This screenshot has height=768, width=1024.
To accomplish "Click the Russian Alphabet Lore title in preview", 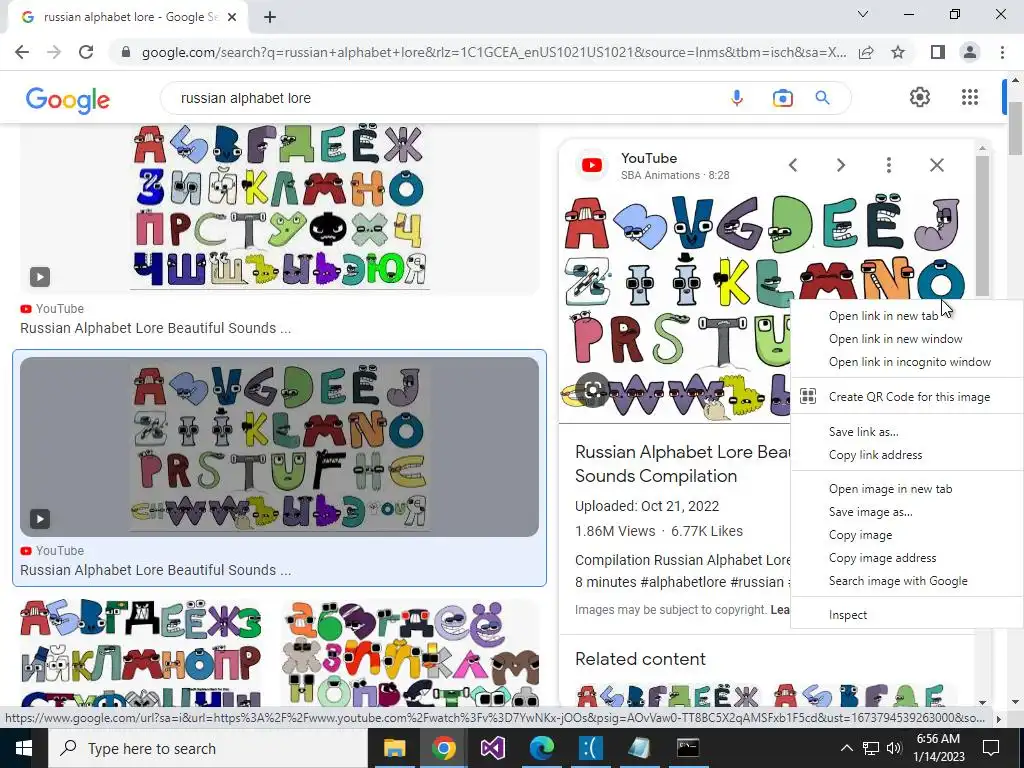I will 682,464.
